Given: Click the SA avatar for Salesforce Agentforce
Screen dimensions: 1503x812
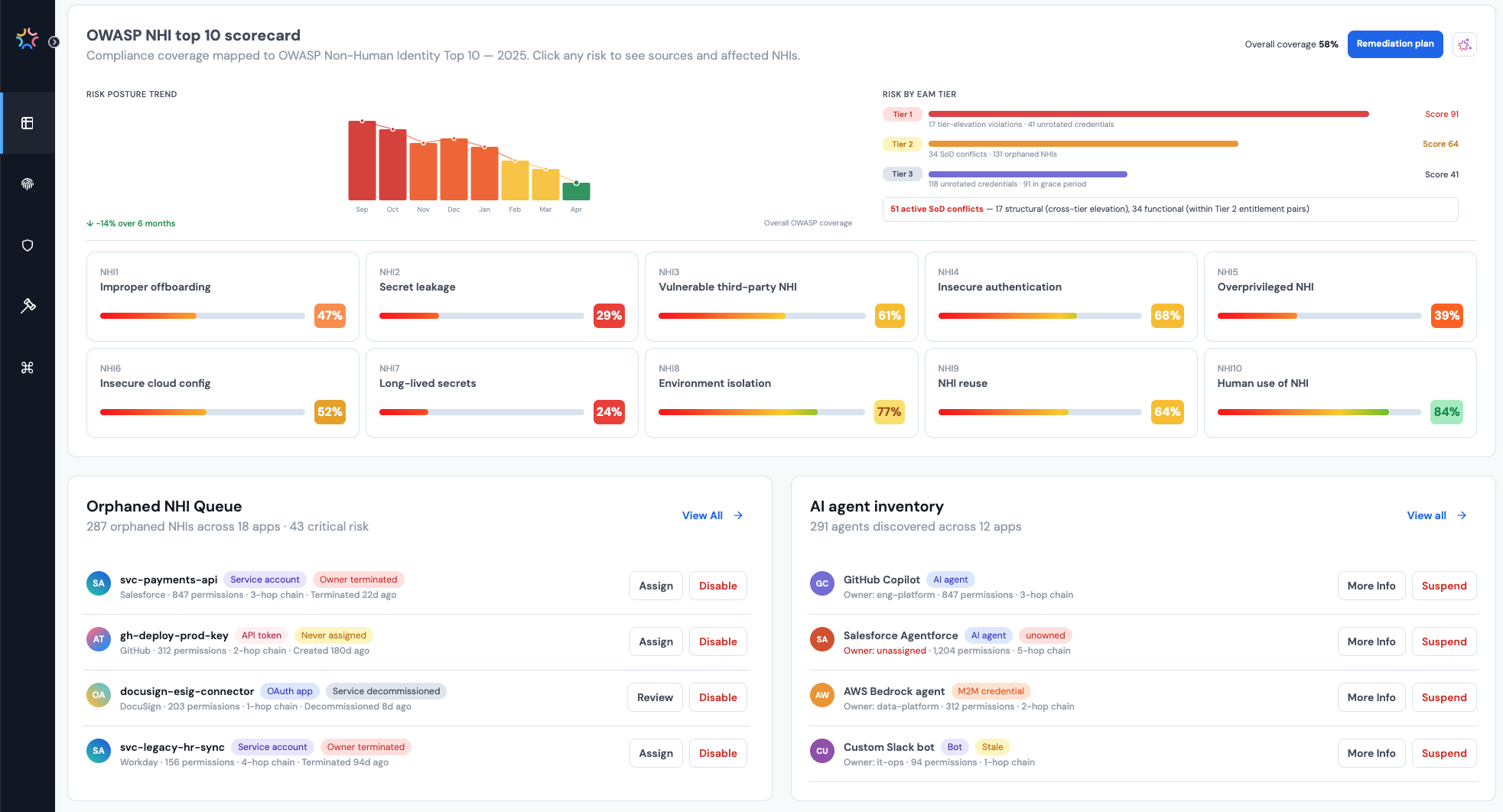Looking at the screenshot, I should pyautogui.click(x=822, y=639).
